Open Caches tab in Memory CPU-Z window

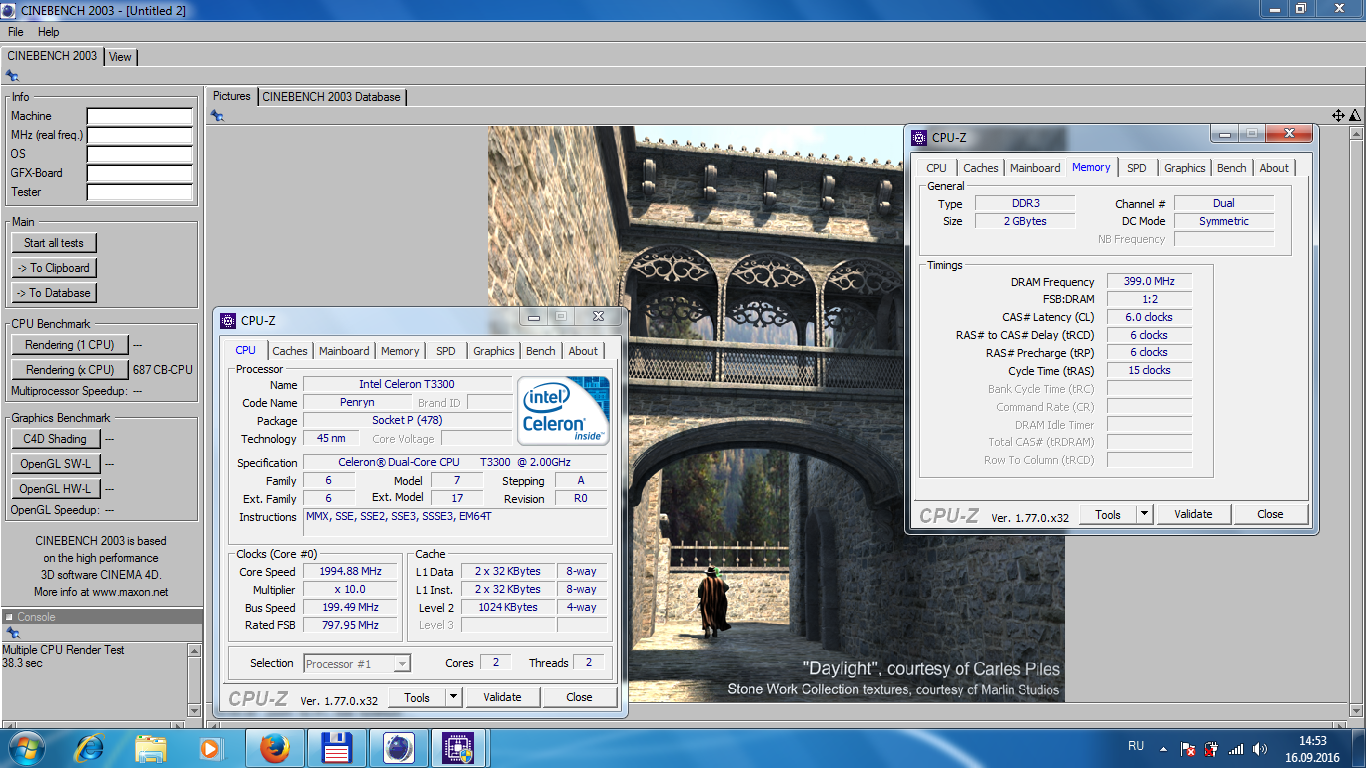(x=981, y=168)
